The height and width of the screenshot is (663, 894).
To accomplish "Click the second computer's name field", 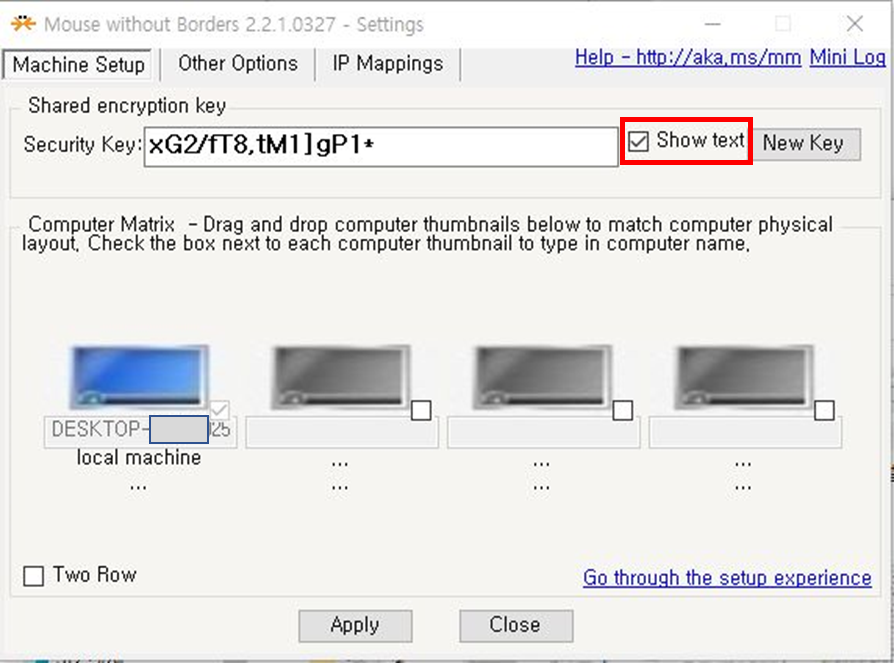I will (342, 432).
